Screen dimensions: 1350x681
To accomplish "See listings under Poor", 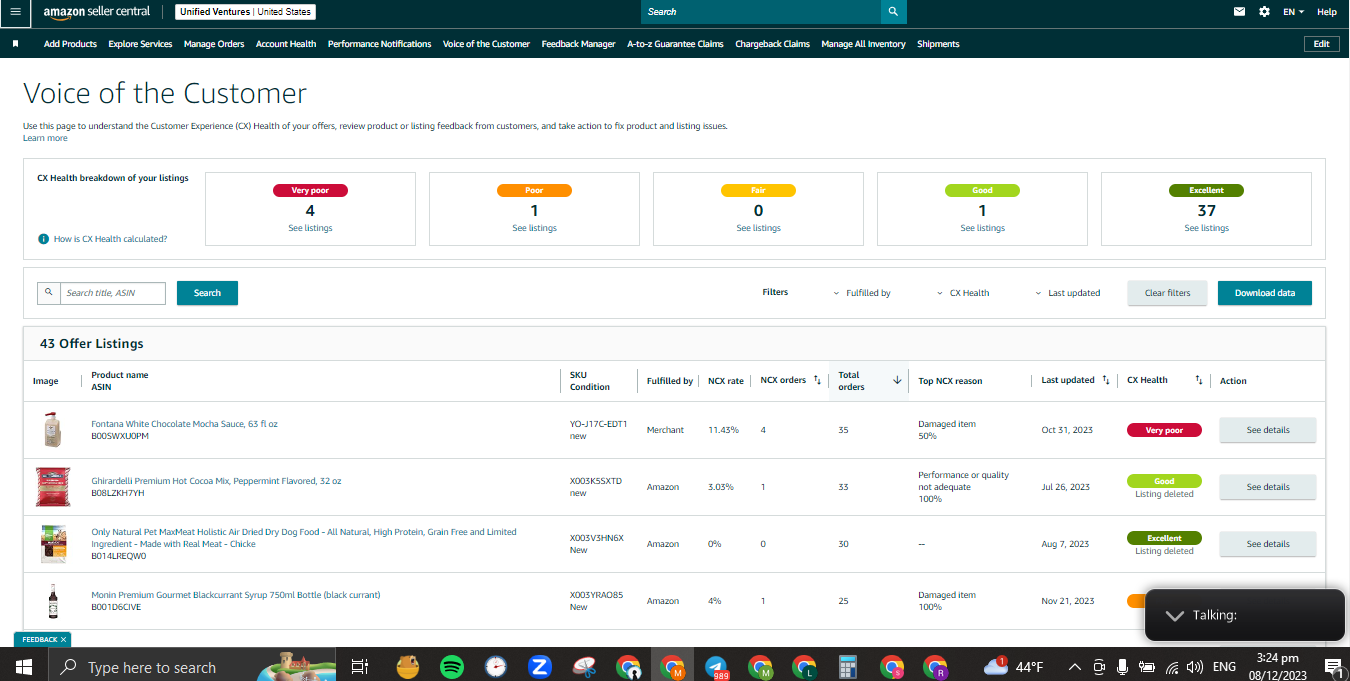I will (534, 228).
